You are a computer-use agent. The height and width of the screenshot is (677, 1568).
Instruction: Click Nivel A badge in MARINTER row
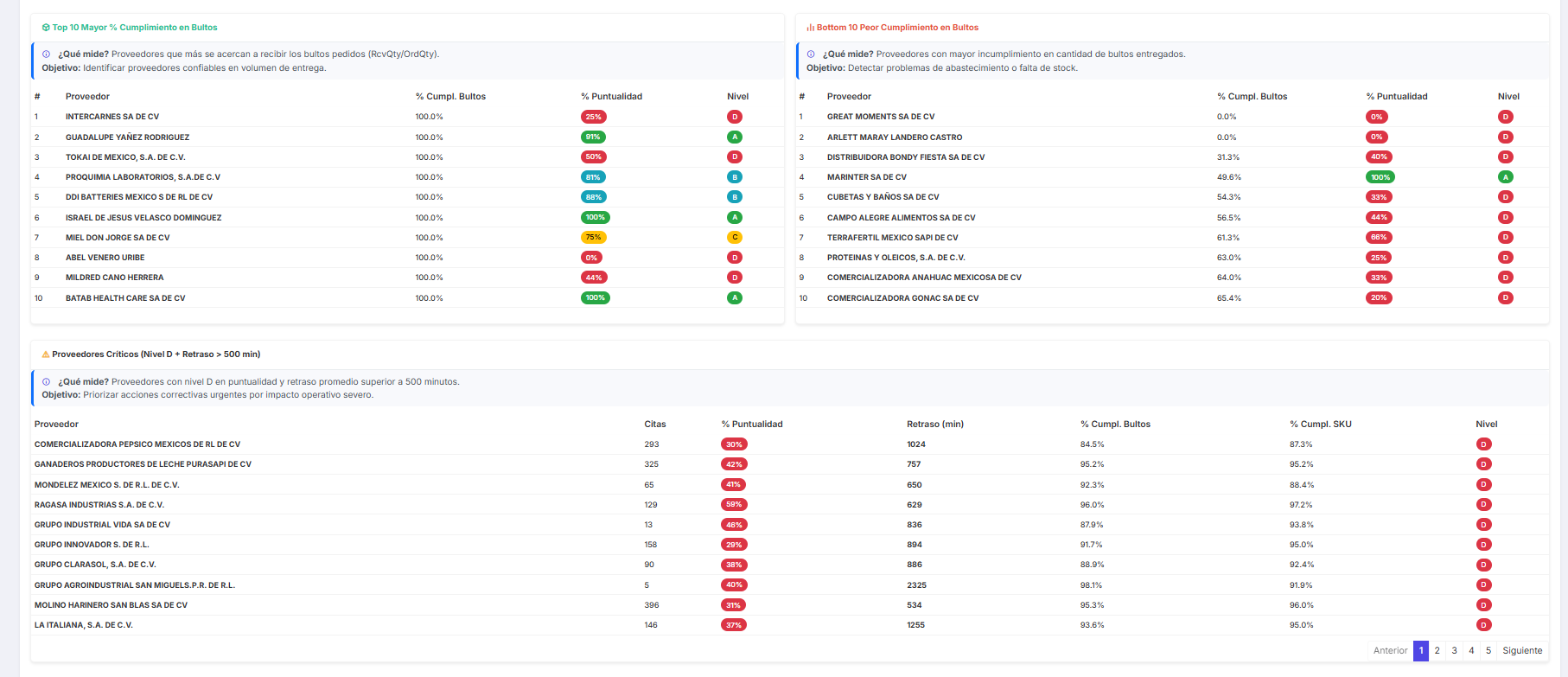[x=1506, y=177]
